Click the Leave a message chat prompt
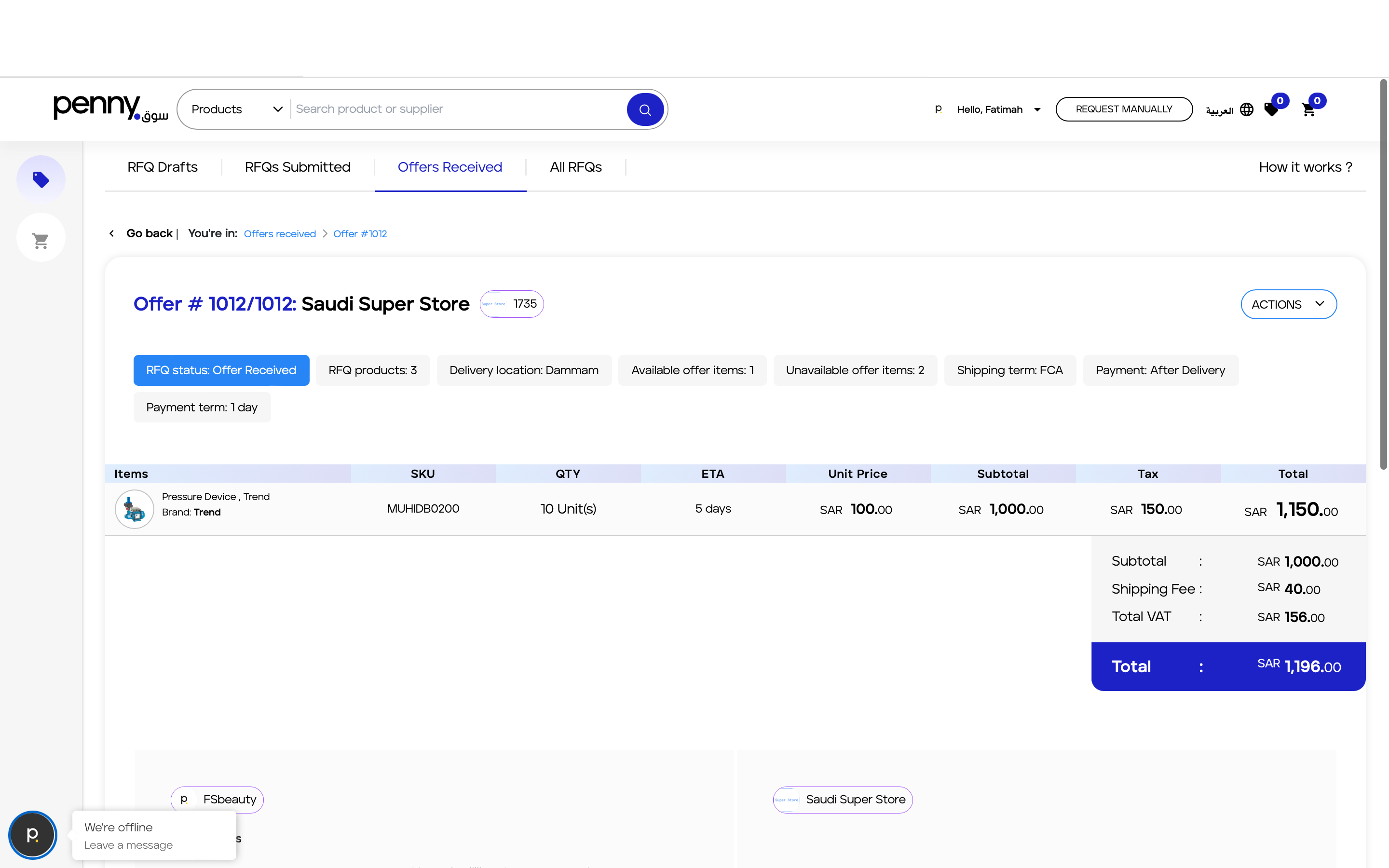 [128, 845]
